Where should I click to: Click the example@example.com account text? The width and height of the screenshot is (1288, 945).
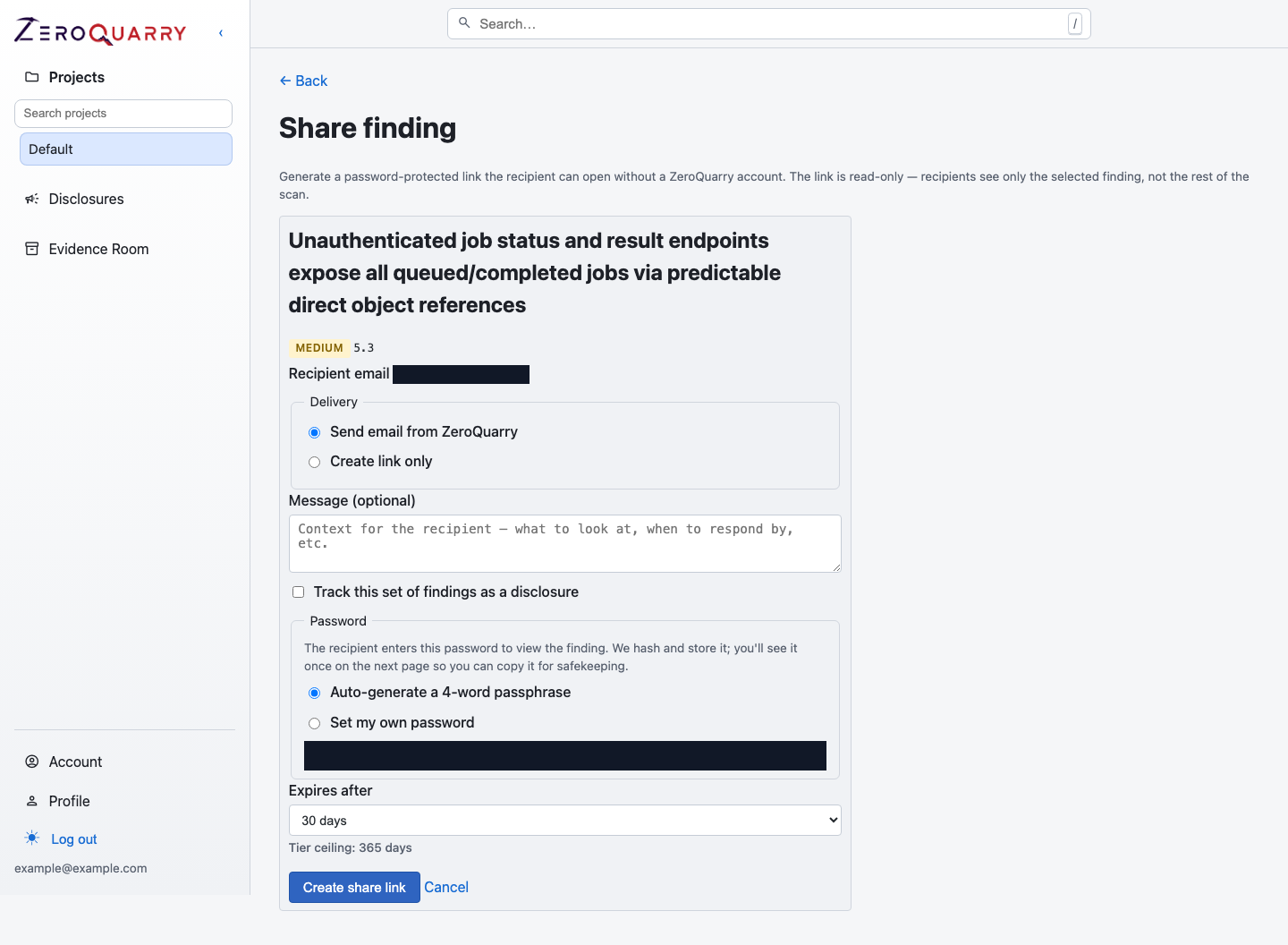click(80, 869)
